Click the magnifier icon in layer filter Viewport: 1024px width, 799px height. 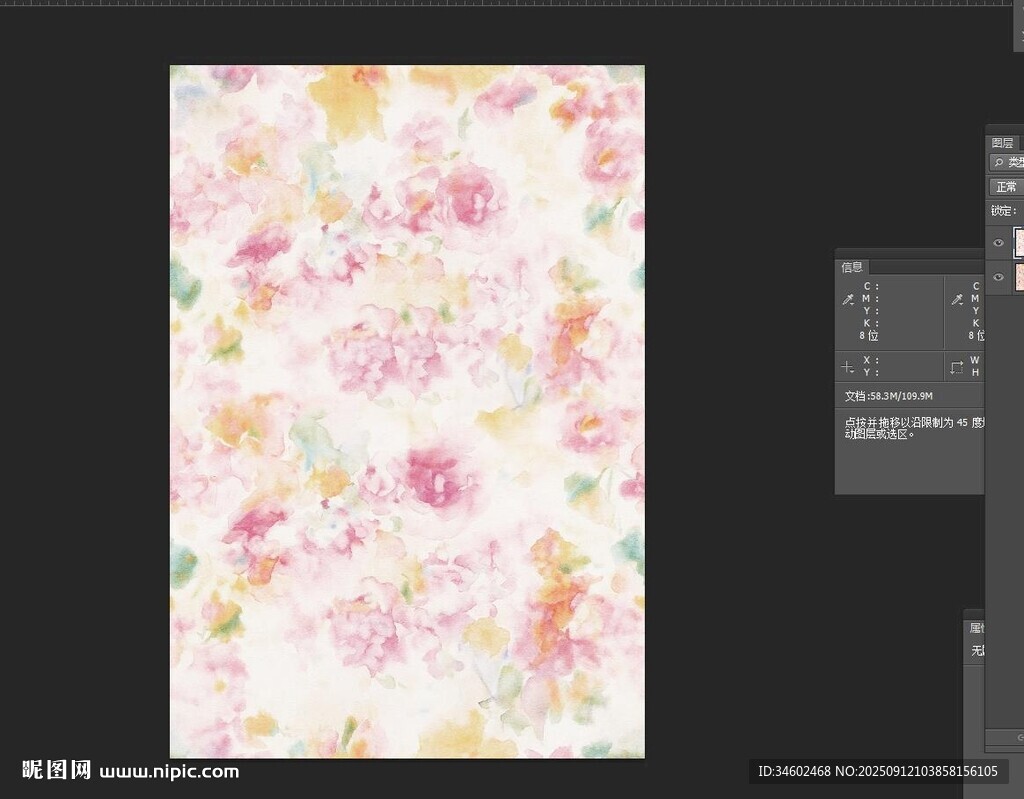[998, 162]
